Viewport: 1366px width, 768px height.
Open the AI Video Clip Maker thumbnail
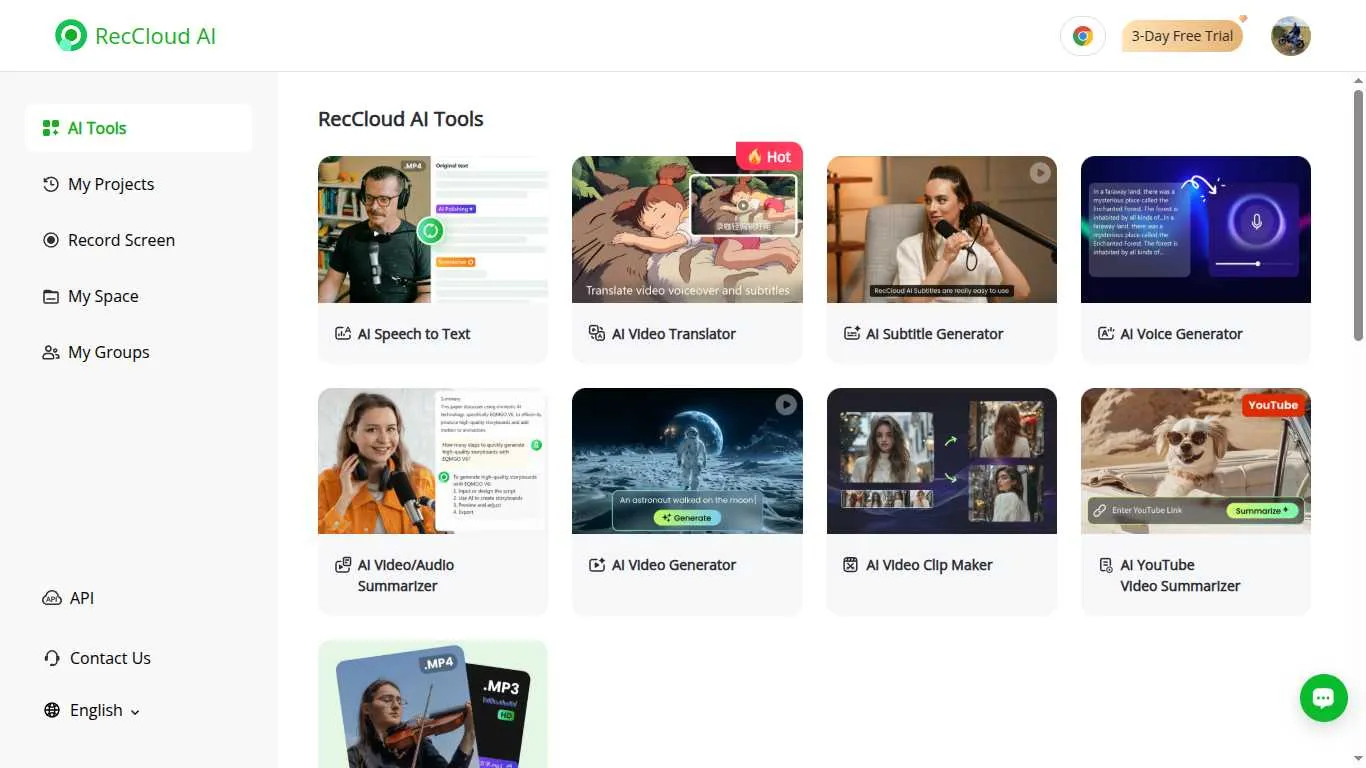pos(942,461)
